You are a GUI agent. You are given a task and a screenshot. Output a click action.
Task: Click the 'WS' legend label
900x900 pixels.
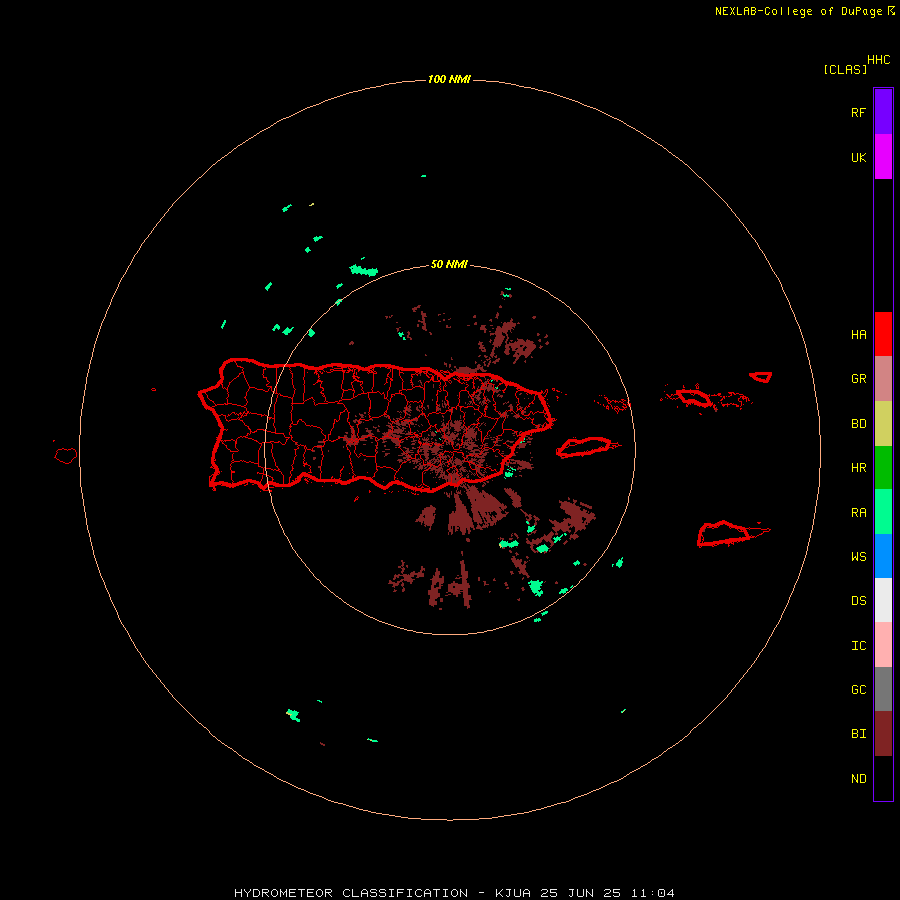point(858,556)
